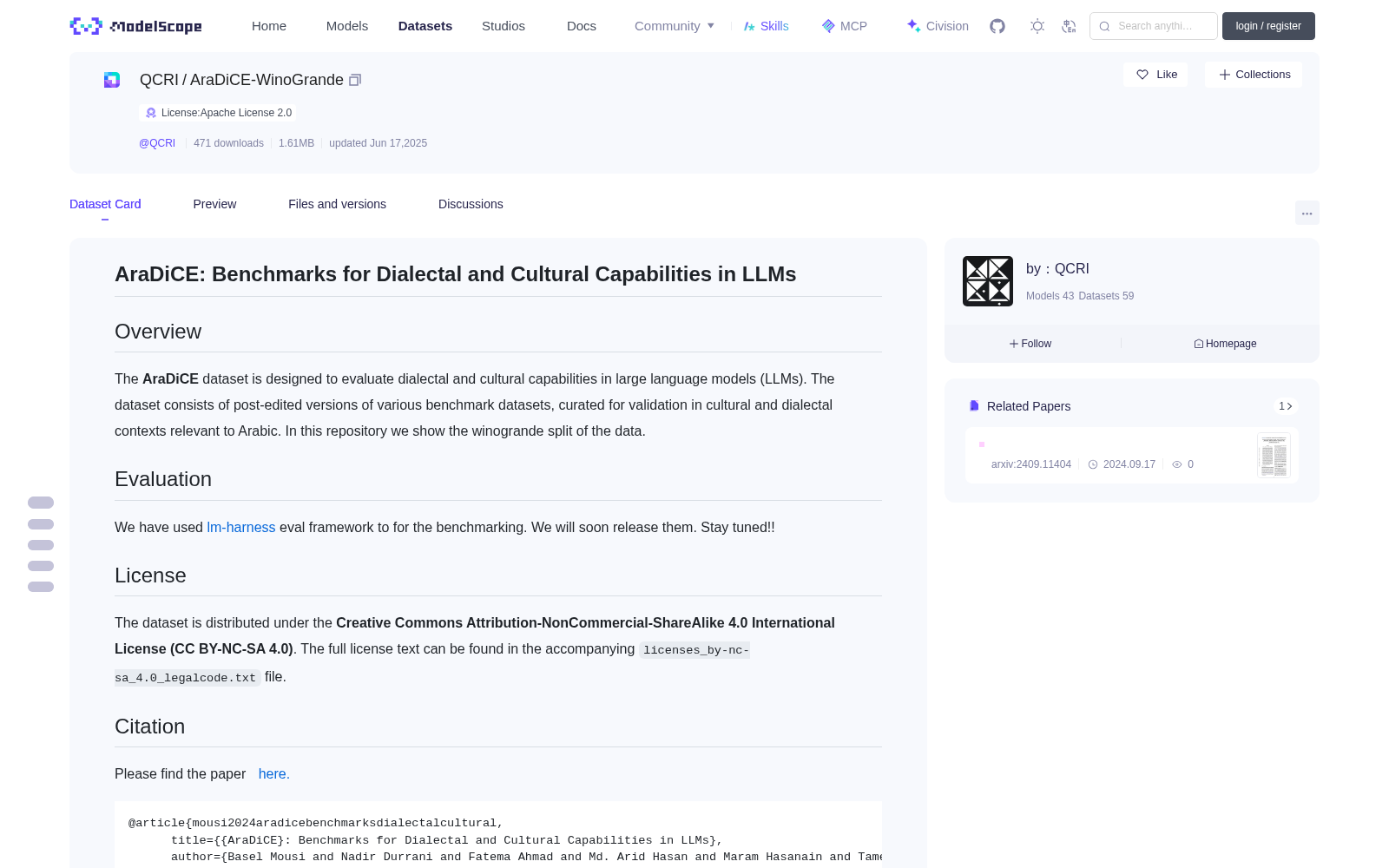Focus the search anything input field
Image resolution: width=1389 pixels, height=868 pixels.
coord(1154,26)
